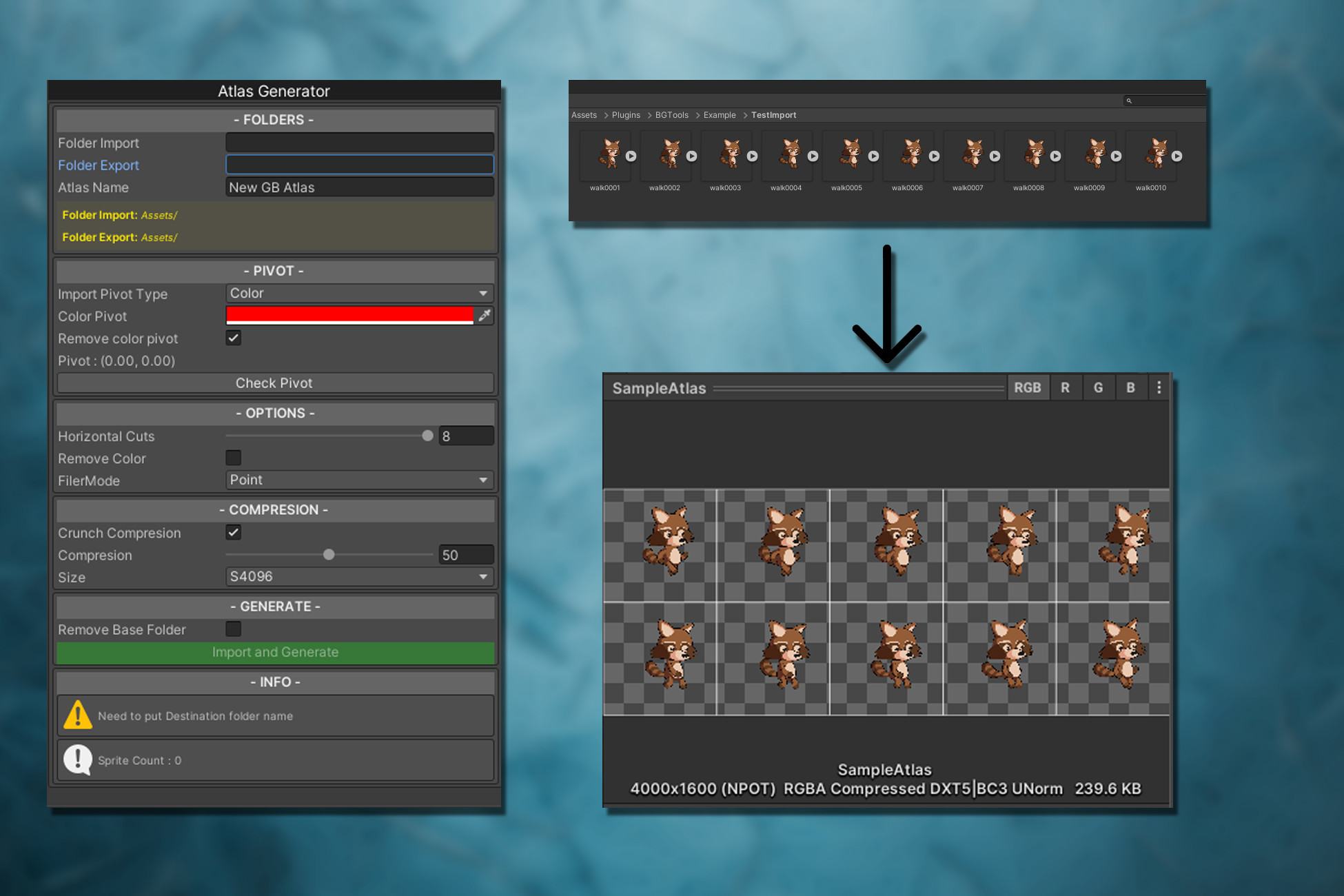Enable the Remove Color checkbox
This screenshot has height=896, width=1344.
(x=234, y=458)
